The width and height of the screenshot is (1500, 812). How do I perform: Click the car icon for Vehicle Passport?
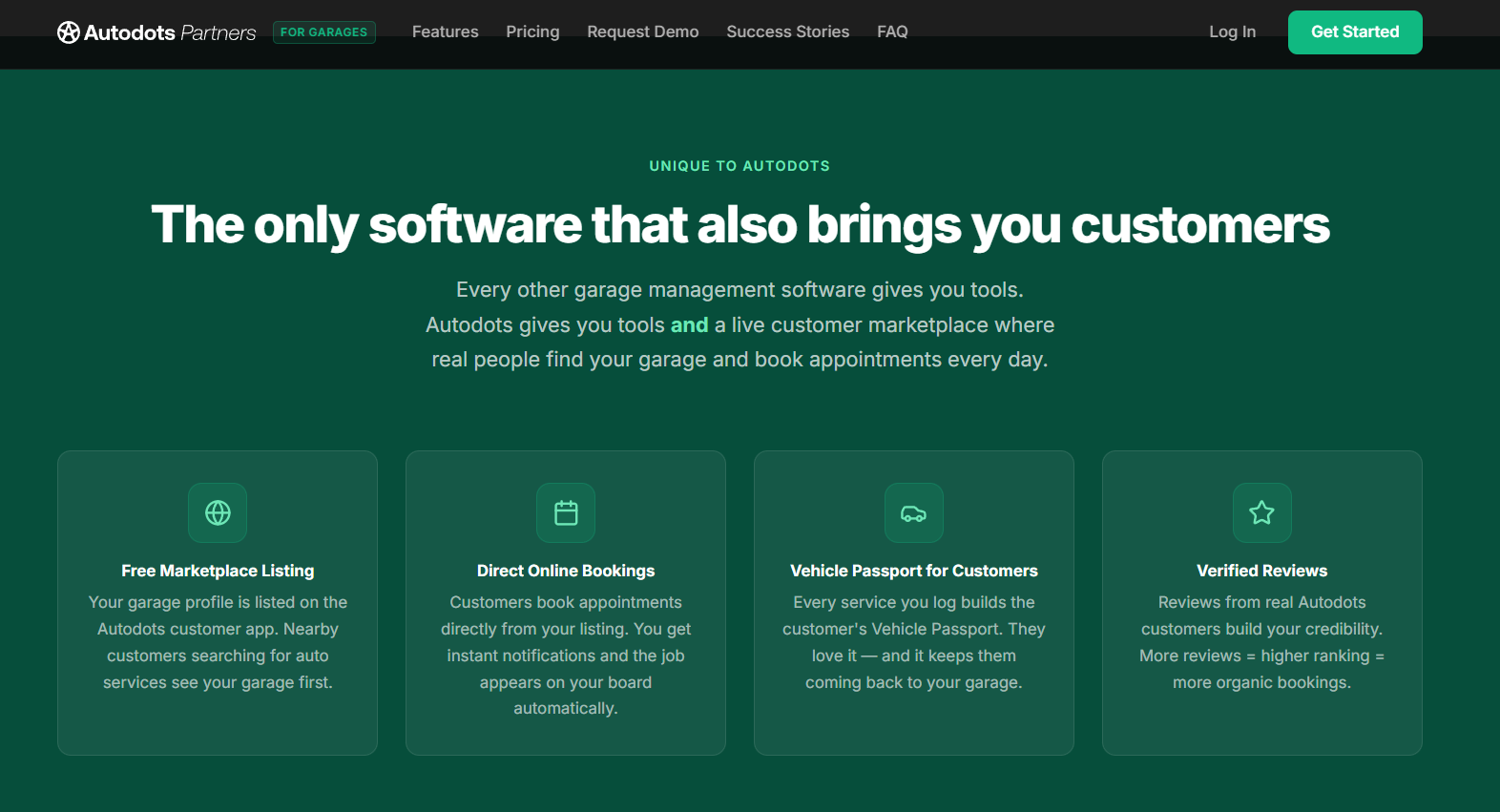[914, 512]
